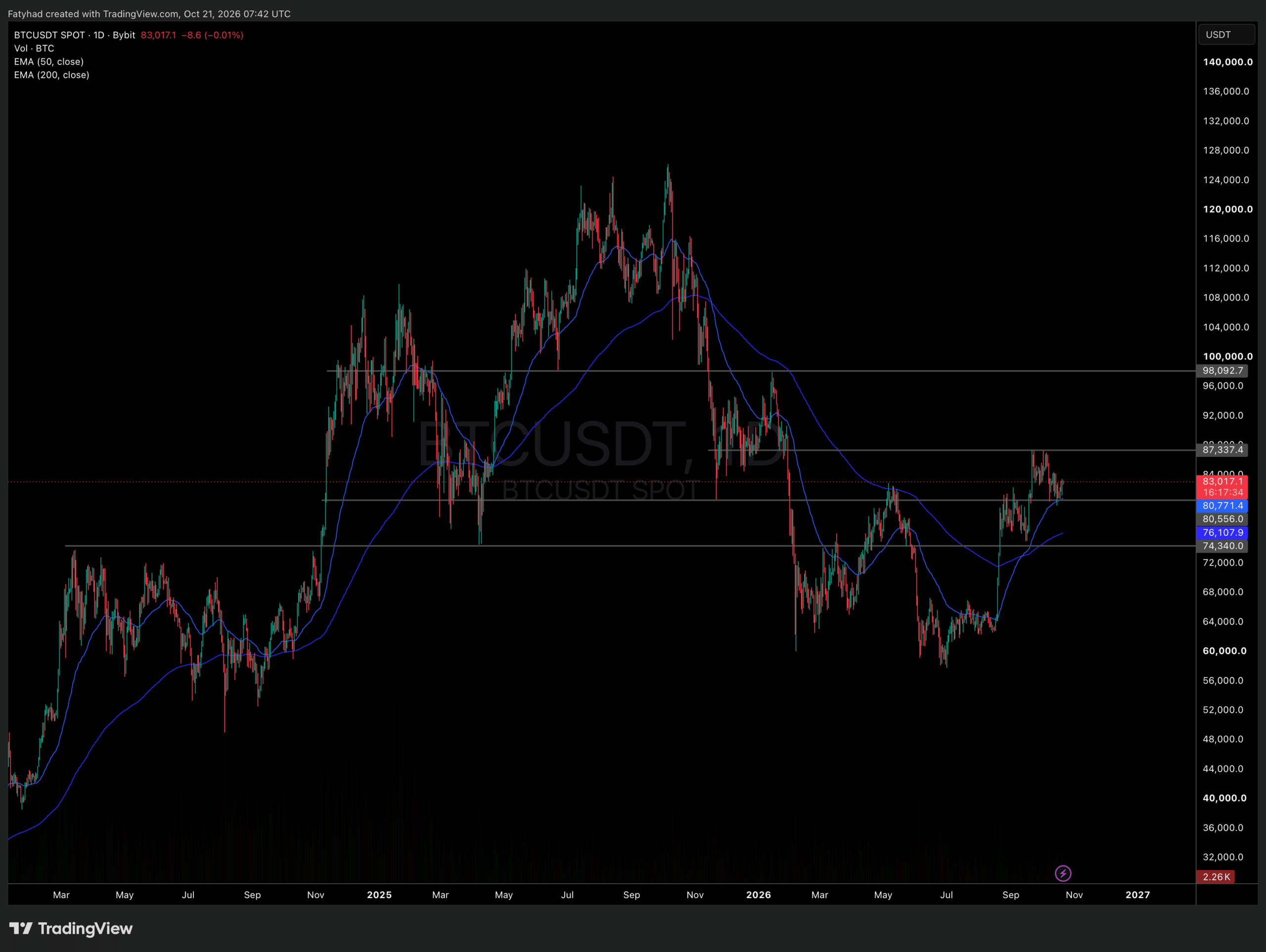This screenshot has height=952, width=1266.
Task: Click the 16:17:34 candle countdown label
Action: click(1222, 493)
